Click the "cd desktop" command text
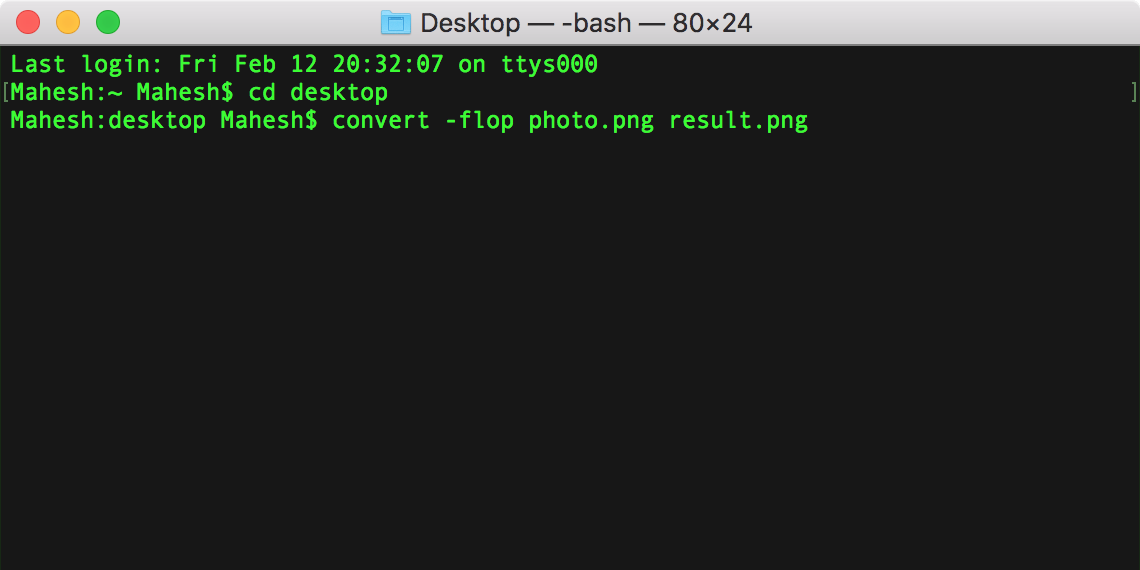Viewport: 1140px width, 570px height. [318, 93]
